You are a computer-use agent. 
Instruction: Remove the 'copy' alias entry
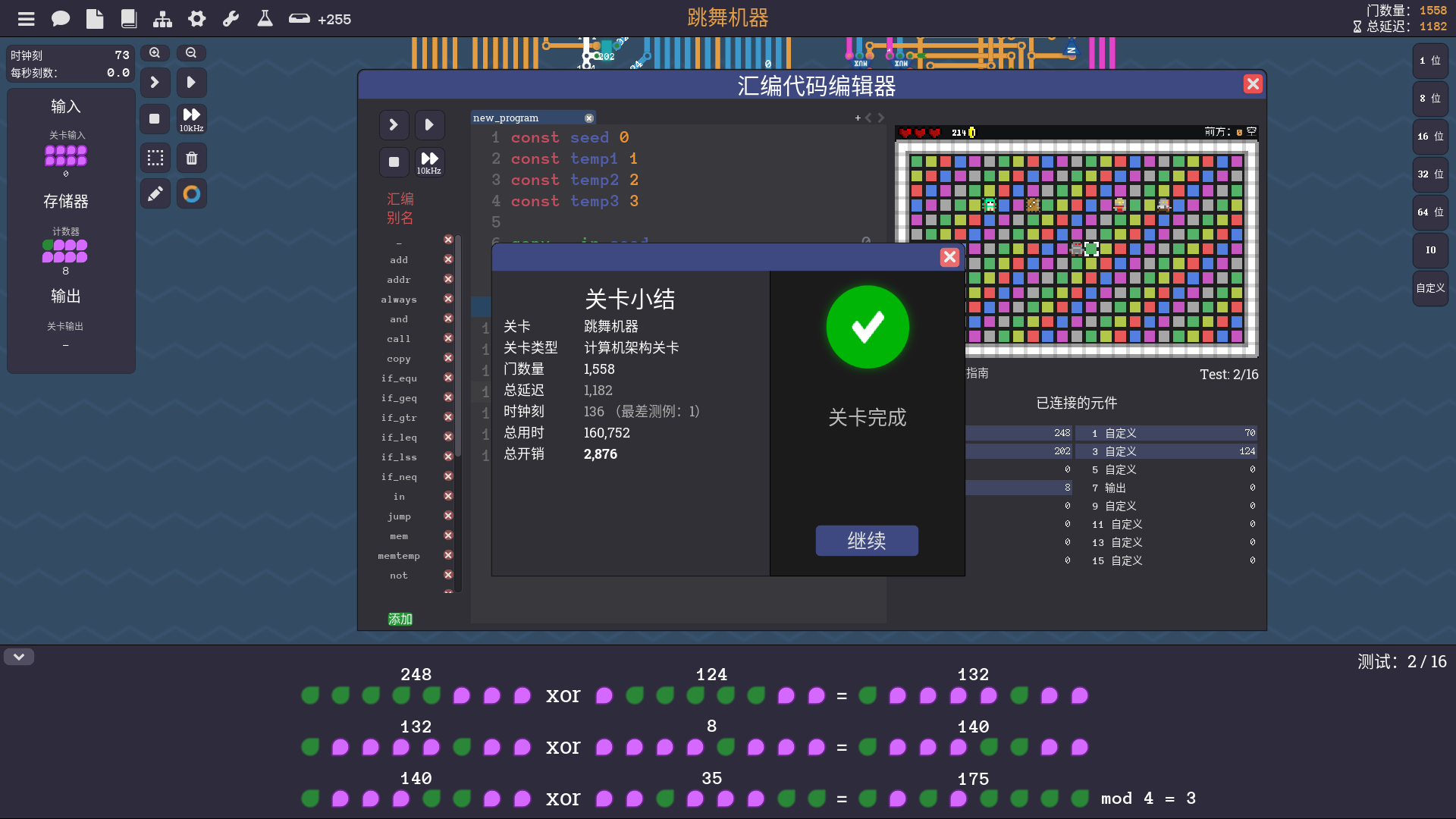click(448, 358)
